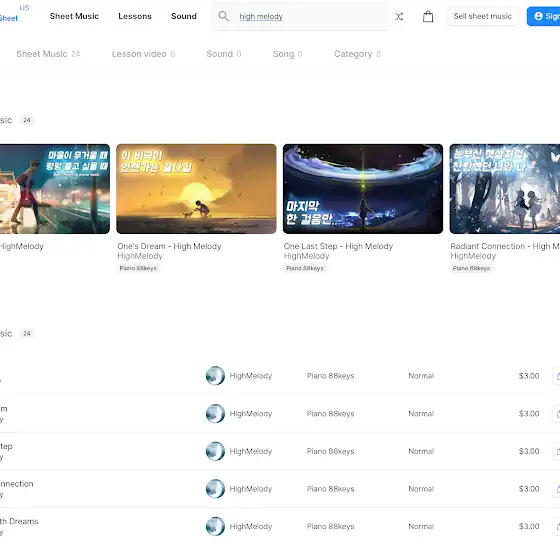Click the Radiant Connection - High Melody title
560x560 pixels.
[x=505, y=246]
